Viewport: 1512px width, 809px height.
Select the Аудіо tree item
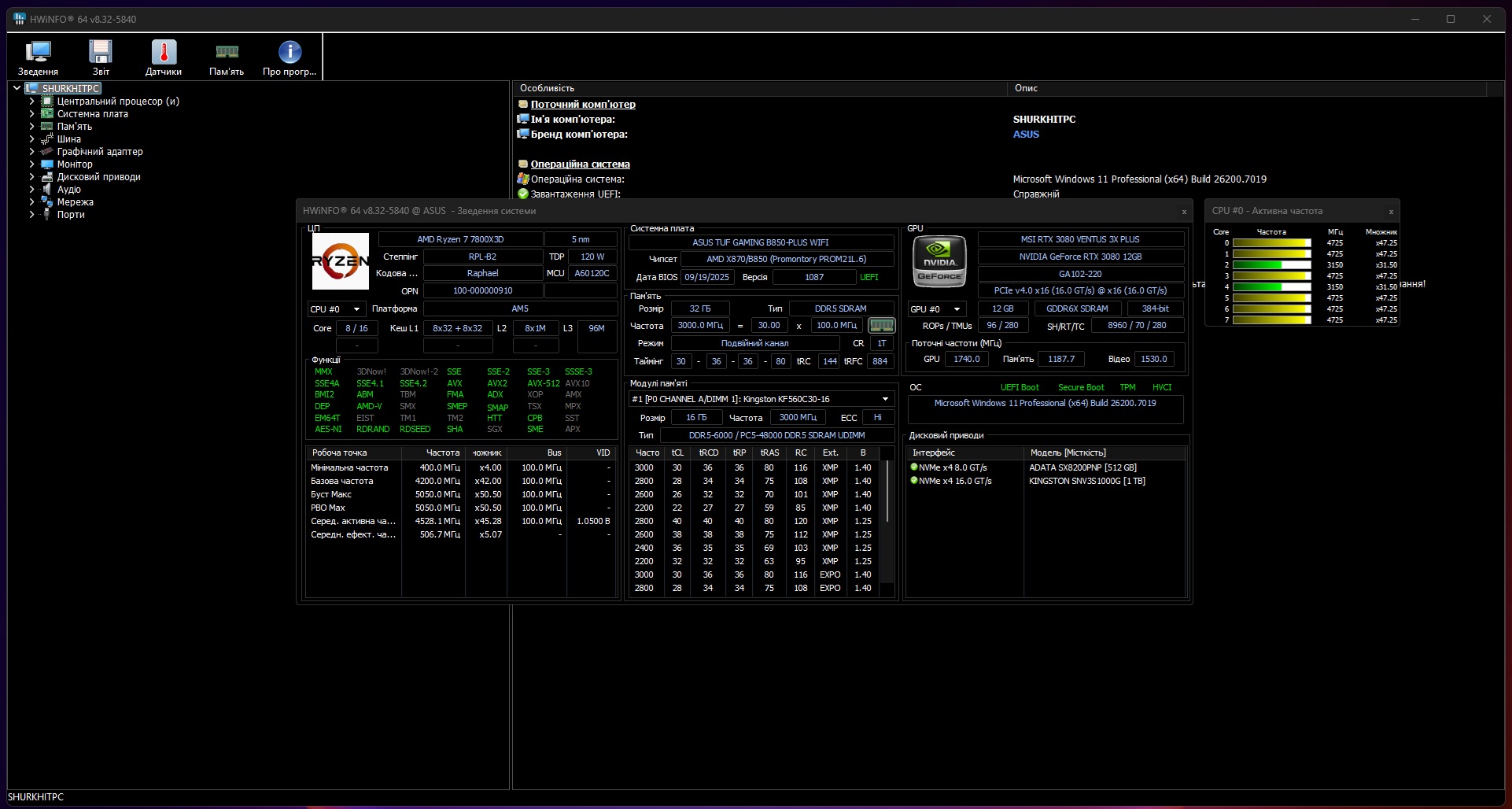pyautogui.click(x=68, y=190)
